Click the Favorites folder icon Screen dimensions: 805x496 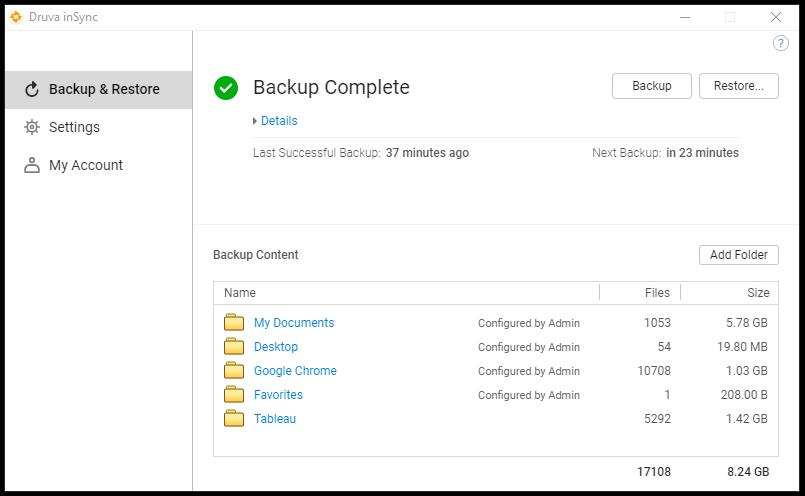point(234,395)
